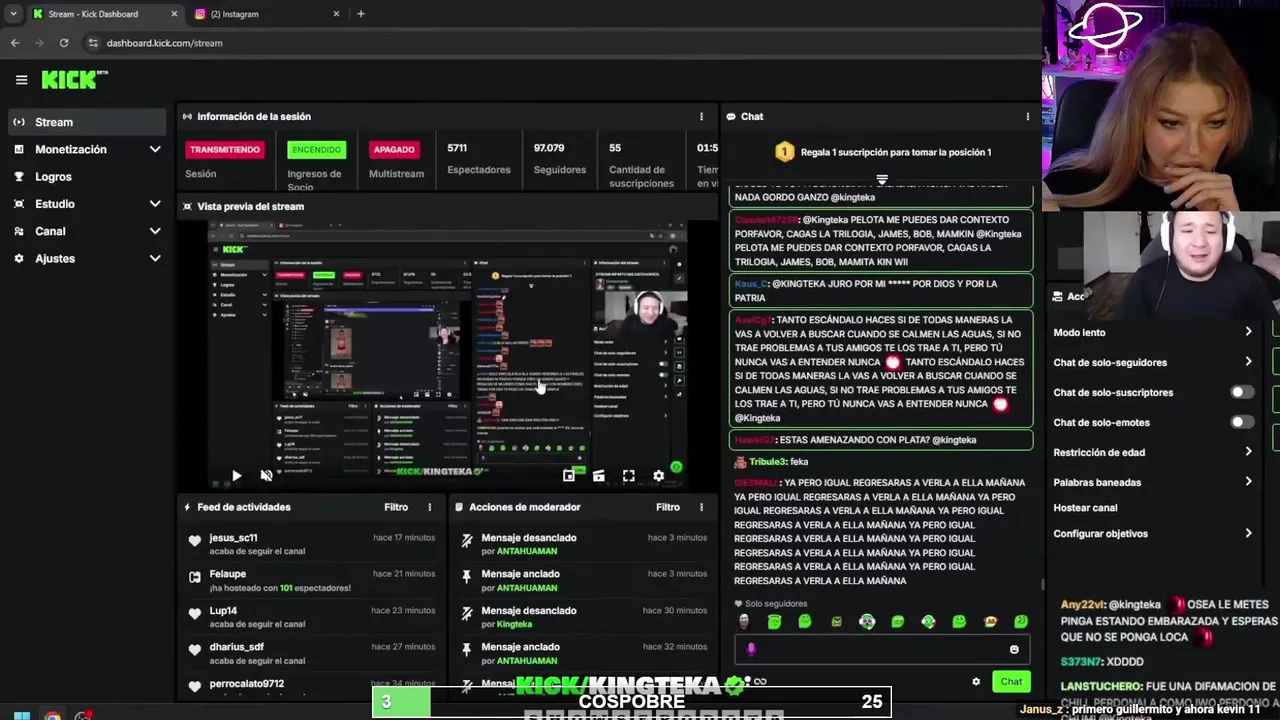Send message with green Chat button
This screenshot has height=720, width=1280.
(1011, 682)
